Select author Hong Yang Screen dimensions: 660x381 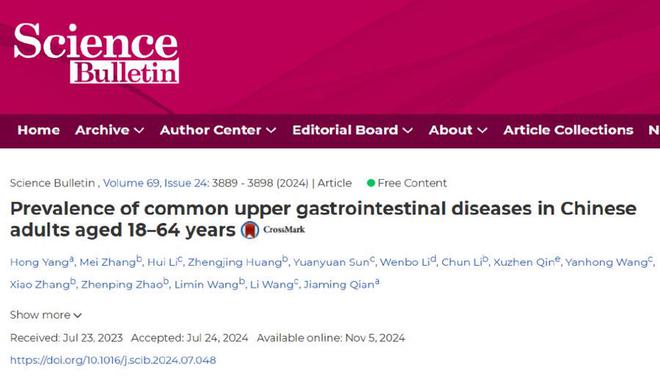pyautogui.click(x=42, y=262)
